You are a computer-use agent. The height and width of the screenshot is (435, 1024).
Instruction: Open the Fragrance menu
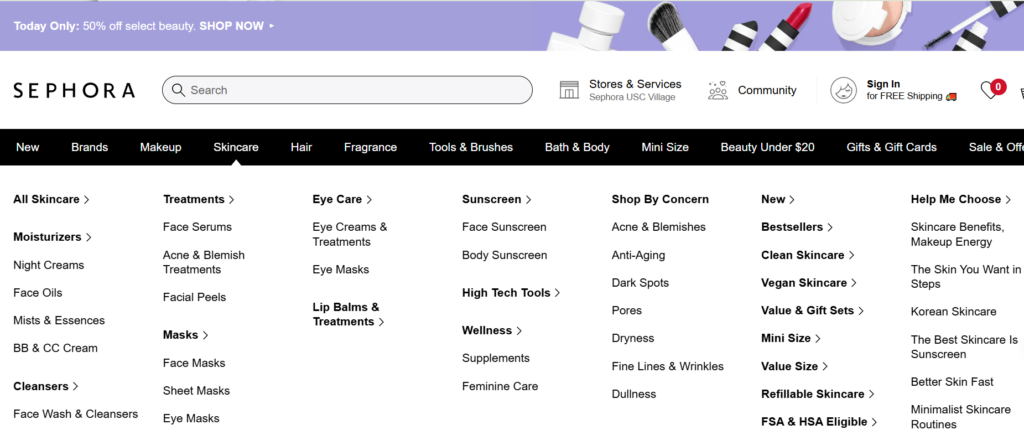point(370,147)
